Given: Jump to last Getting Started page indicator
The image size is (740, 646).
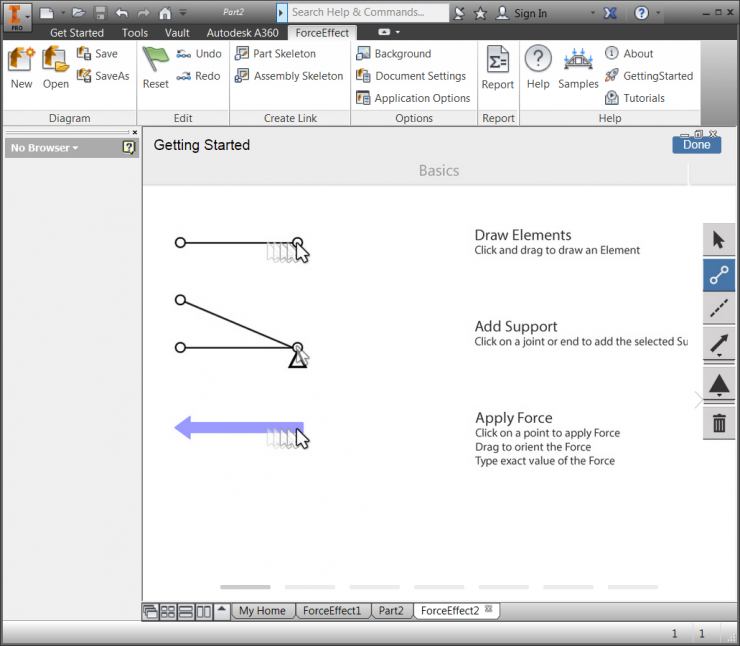Looking at the screenshot, I should pos(633,587).
